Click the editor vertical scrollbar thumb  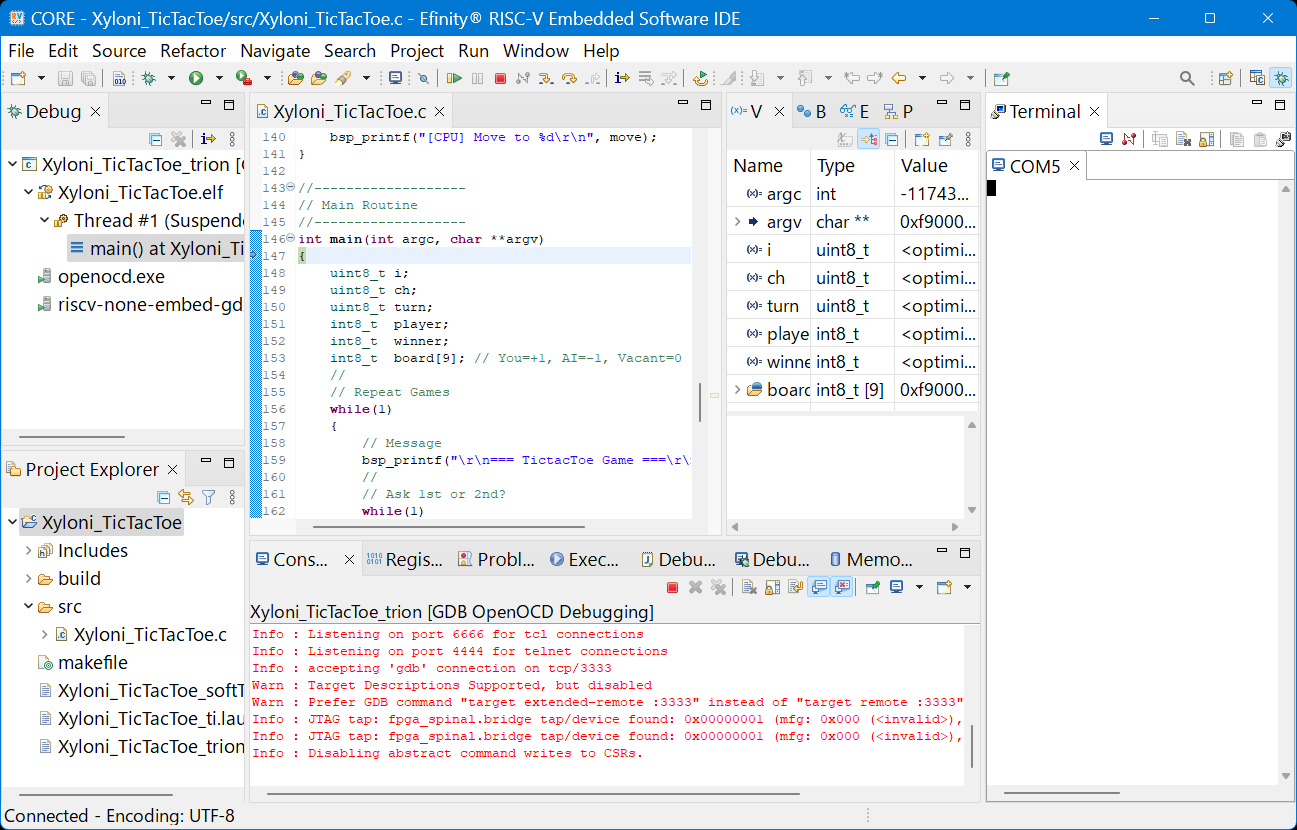point(699,403)
